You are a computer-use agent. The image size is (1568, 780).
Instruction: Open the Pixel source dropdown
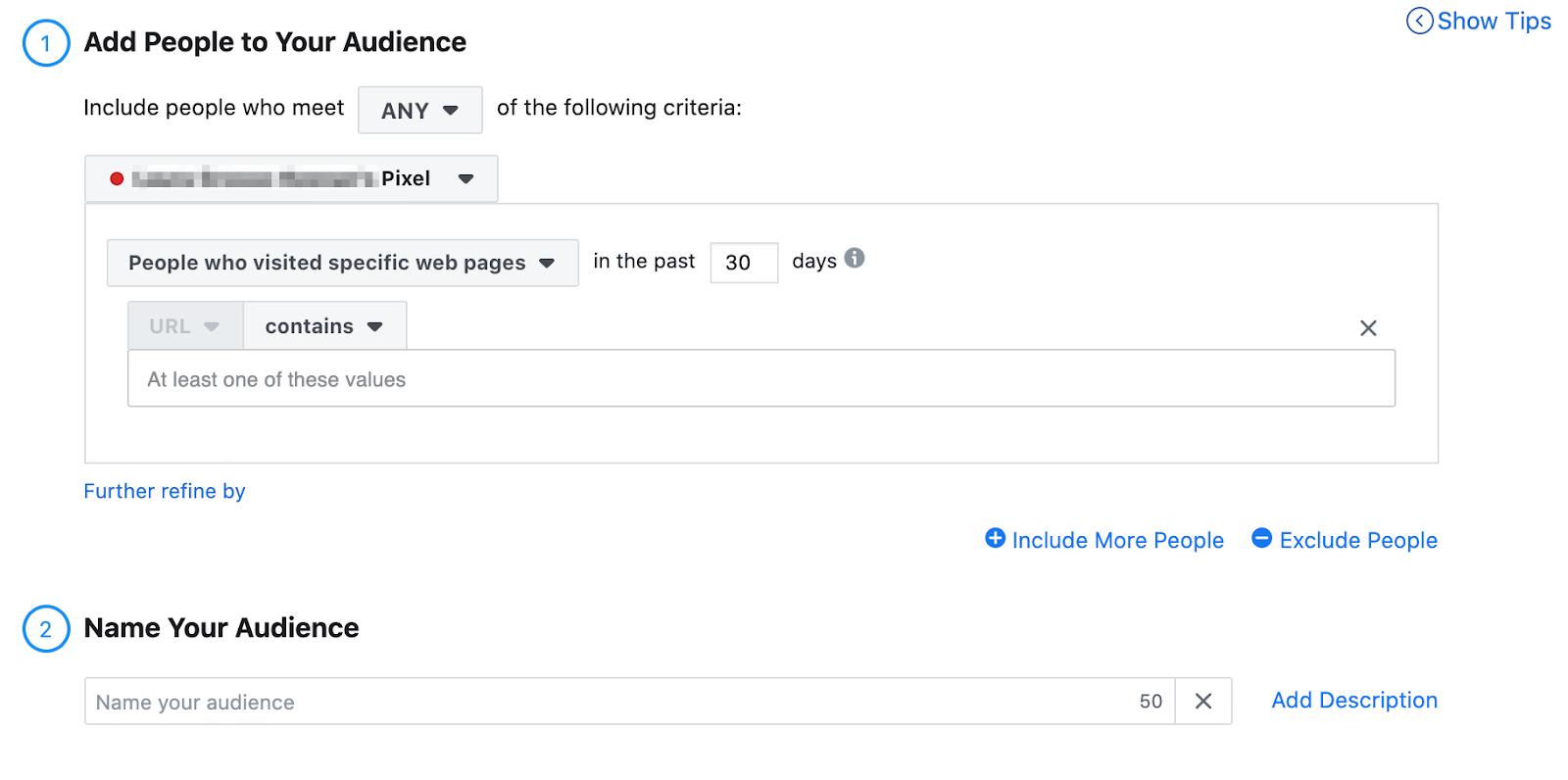(291, 178)
